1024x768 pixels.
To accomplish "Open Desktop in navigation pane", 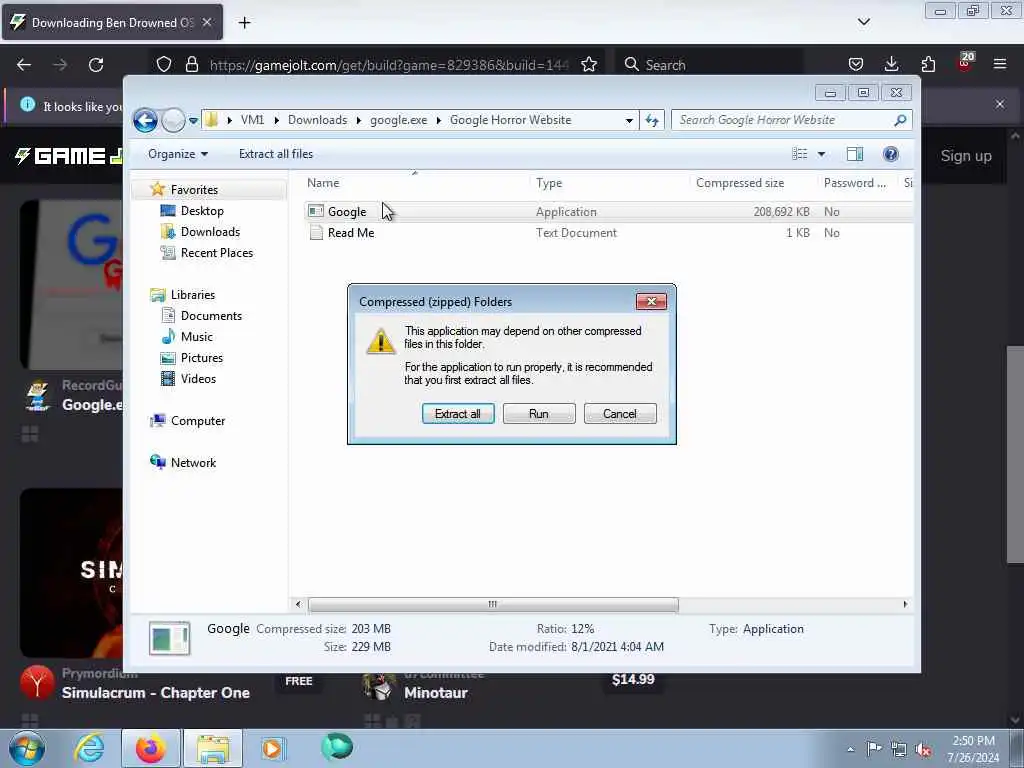I will tap(202, 211).
